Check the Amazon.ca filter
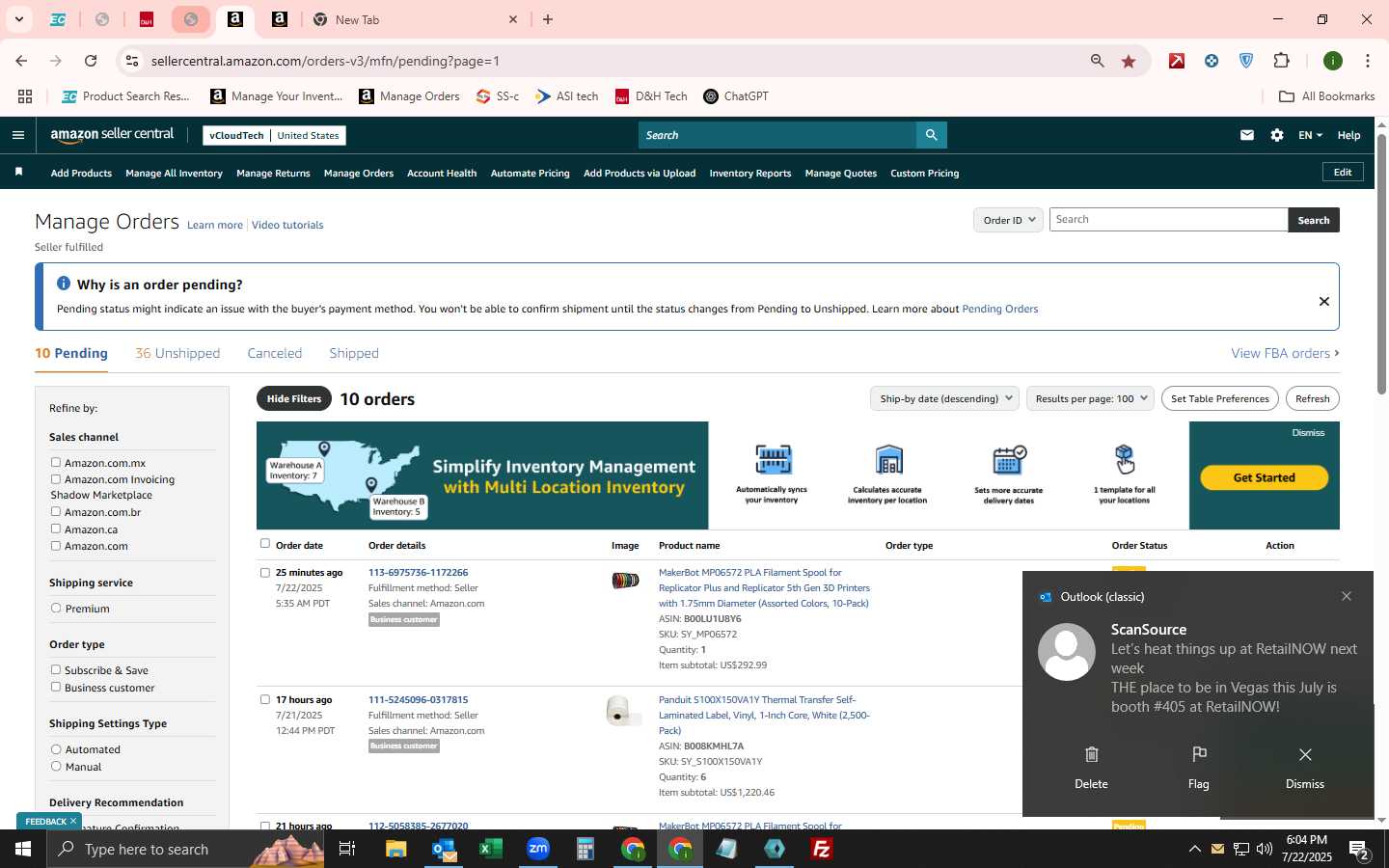 tap(56, 529)
